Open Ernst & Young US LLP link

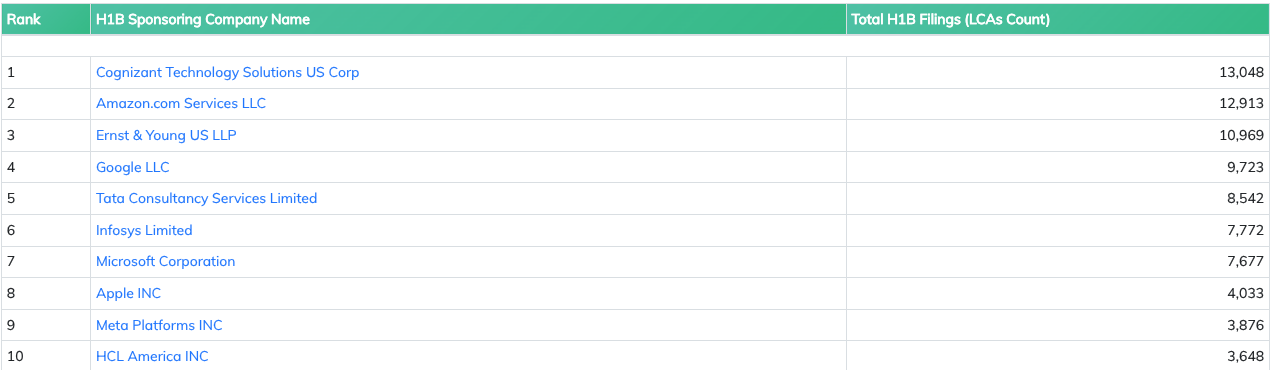[166, 135]
